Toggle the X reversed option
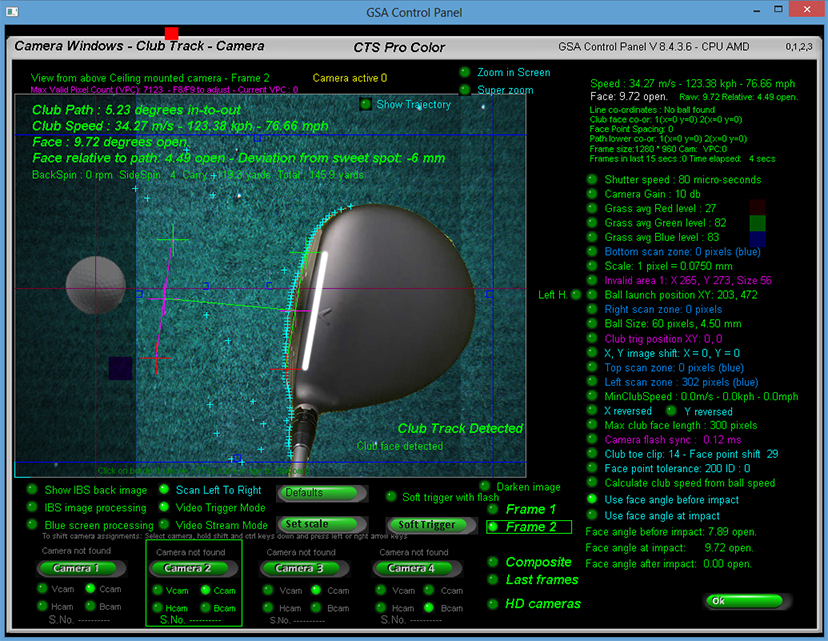828x641 pixels. (x=592, y=411)
